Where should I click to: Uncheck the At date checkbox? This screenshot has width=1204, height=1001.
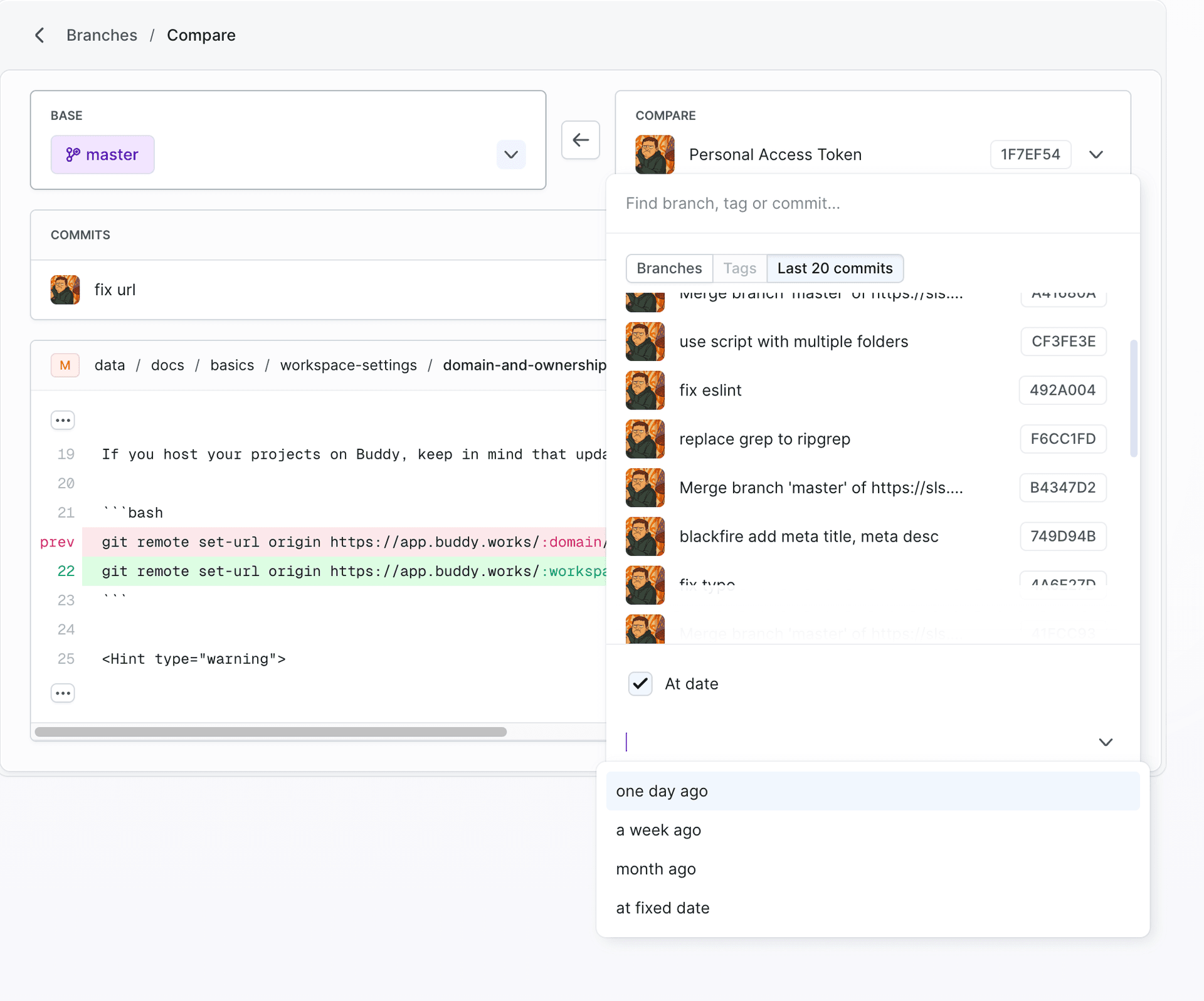pos(640,684)
